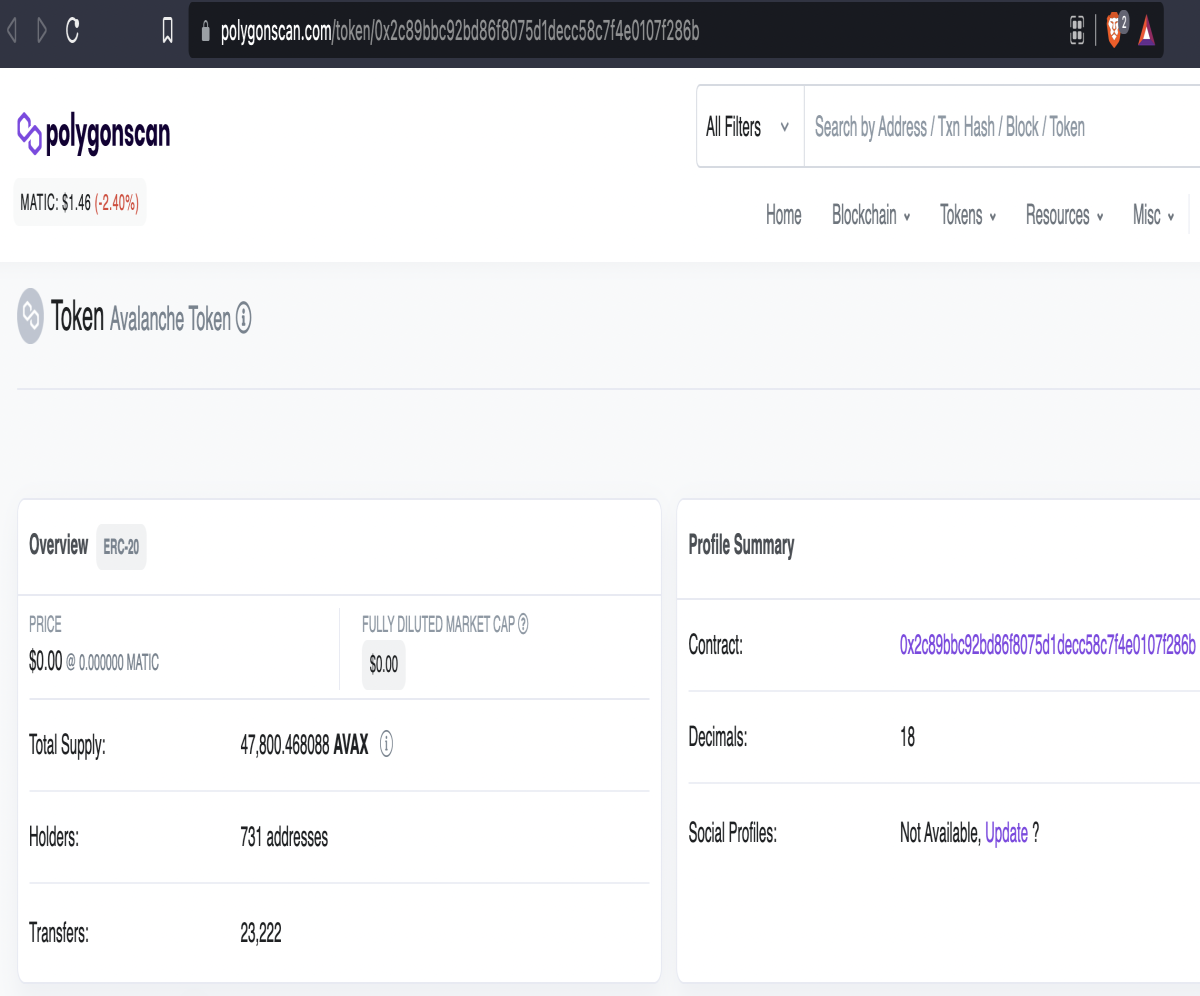The width and height of the screenshot is (1200, 996).
Task: Open the Misc menu
Action: pos(1153,215)
